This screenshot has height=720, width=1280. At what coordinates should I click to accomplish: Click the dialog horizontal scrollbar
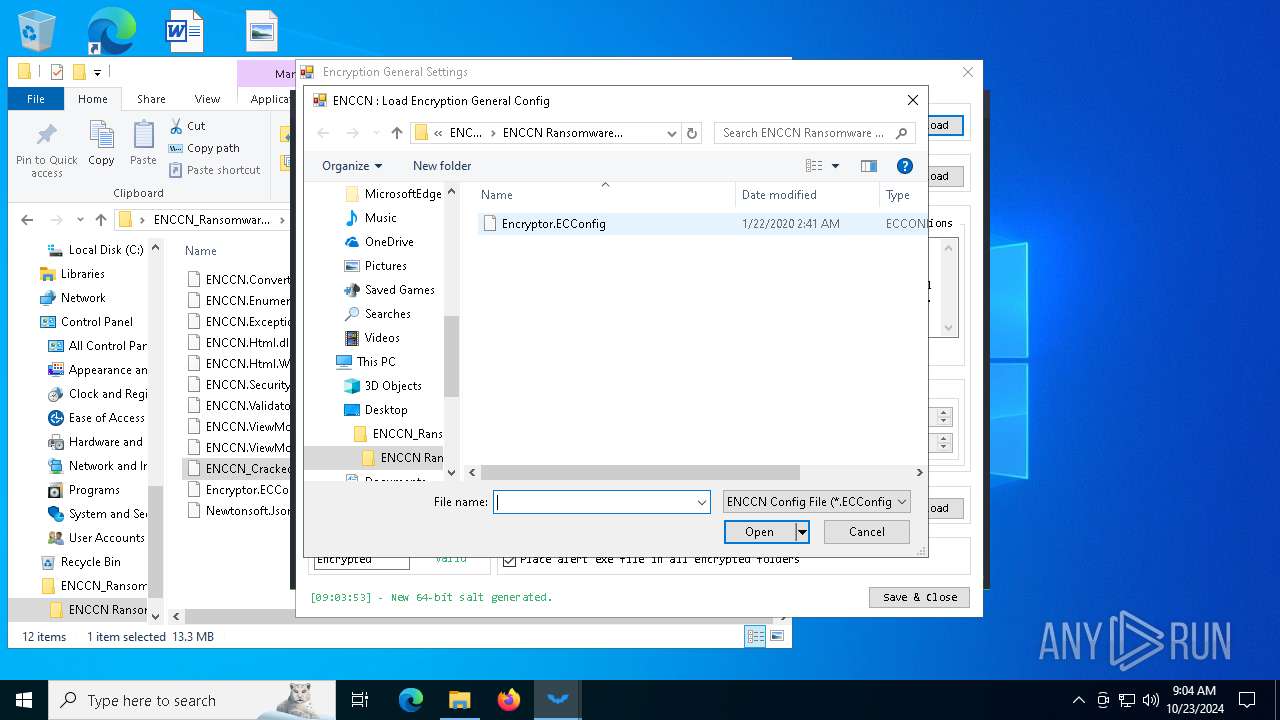(640, 472)
